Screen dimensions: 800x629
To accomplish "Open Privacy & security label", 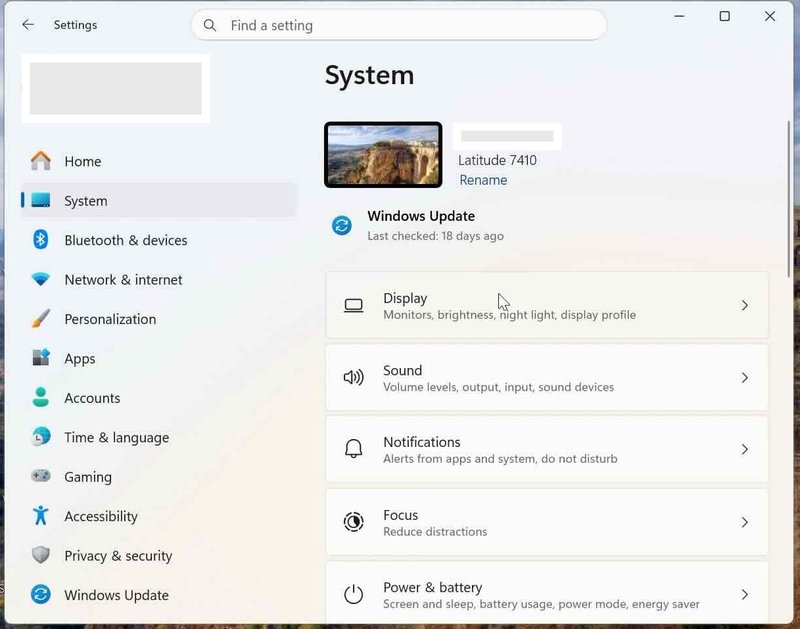I will click(x=118, y=556).
